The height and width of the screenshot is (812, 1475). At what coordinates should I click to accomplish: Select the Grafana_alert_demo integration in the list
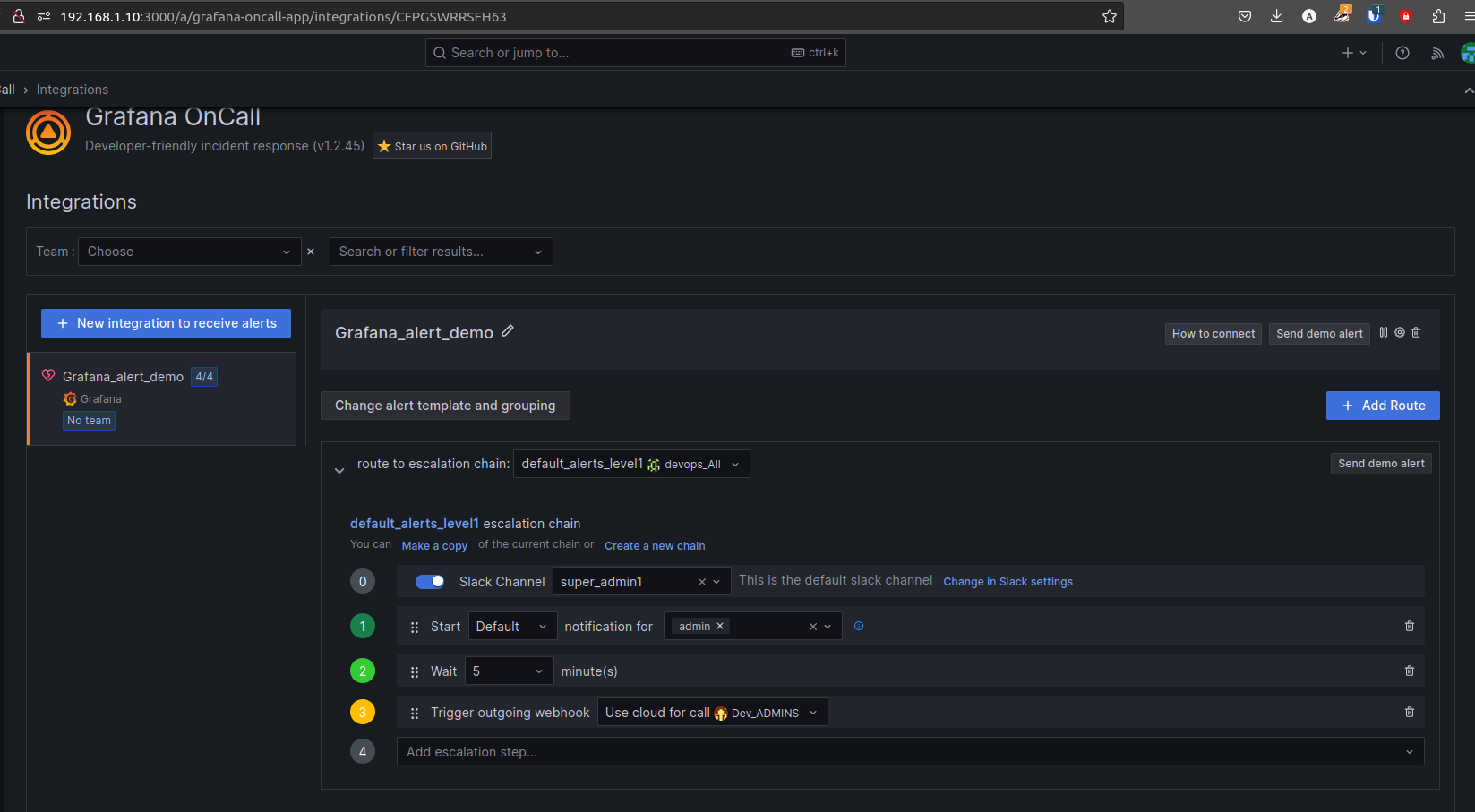click(x=162, y=398)
